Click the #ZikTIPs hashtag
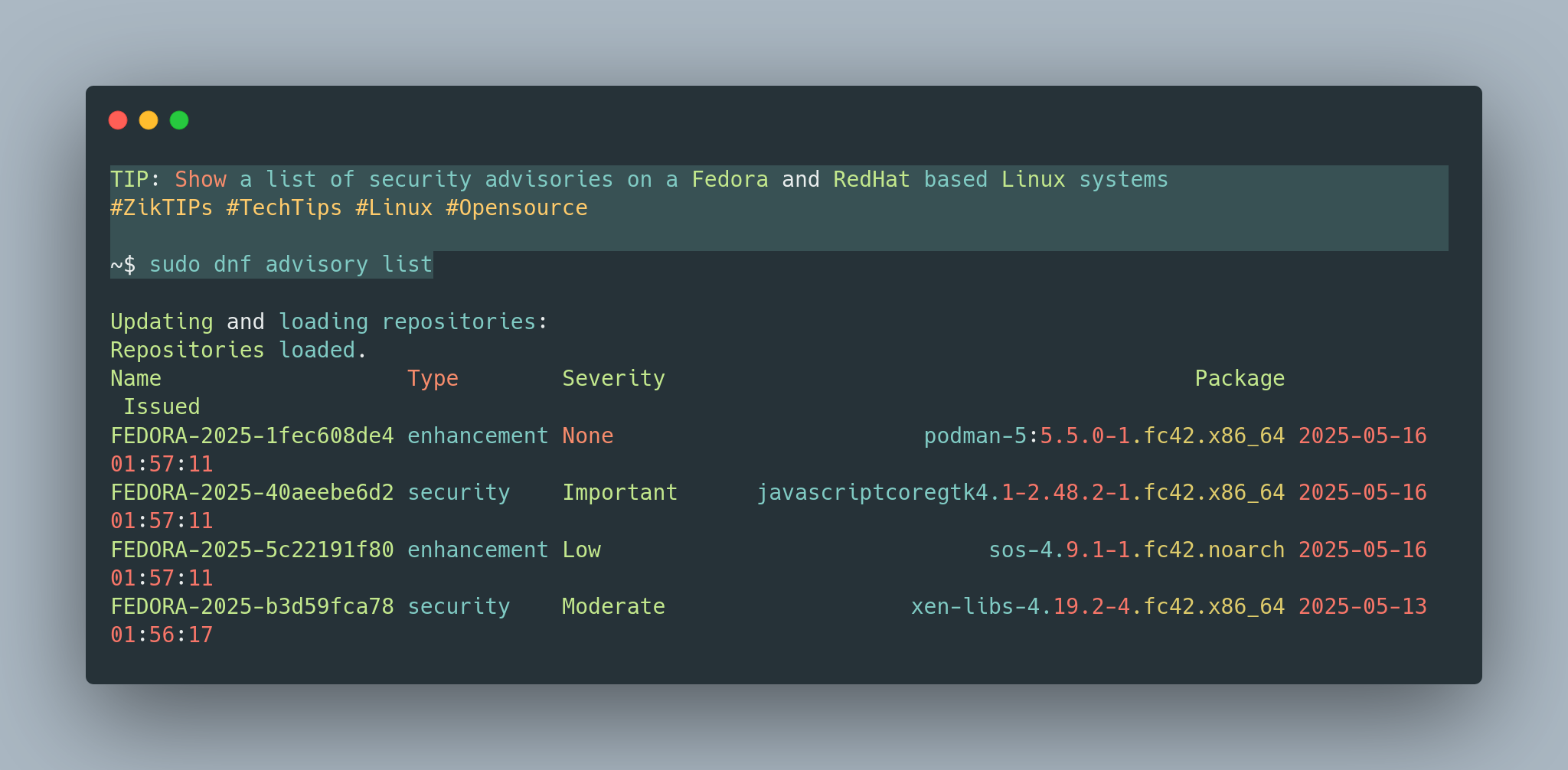1568x770 pixels. tap(162, 208)
